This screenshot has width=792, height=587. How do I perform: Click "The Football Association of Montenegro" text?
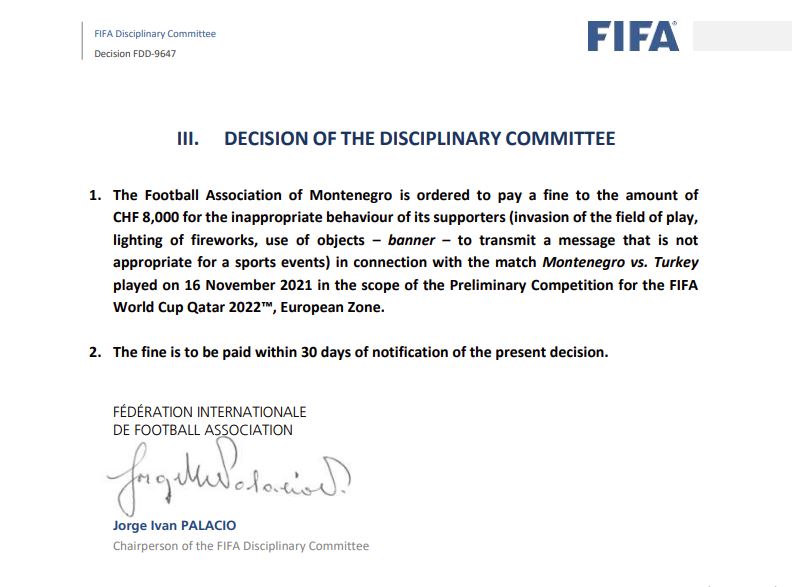[x=246, y=195]
